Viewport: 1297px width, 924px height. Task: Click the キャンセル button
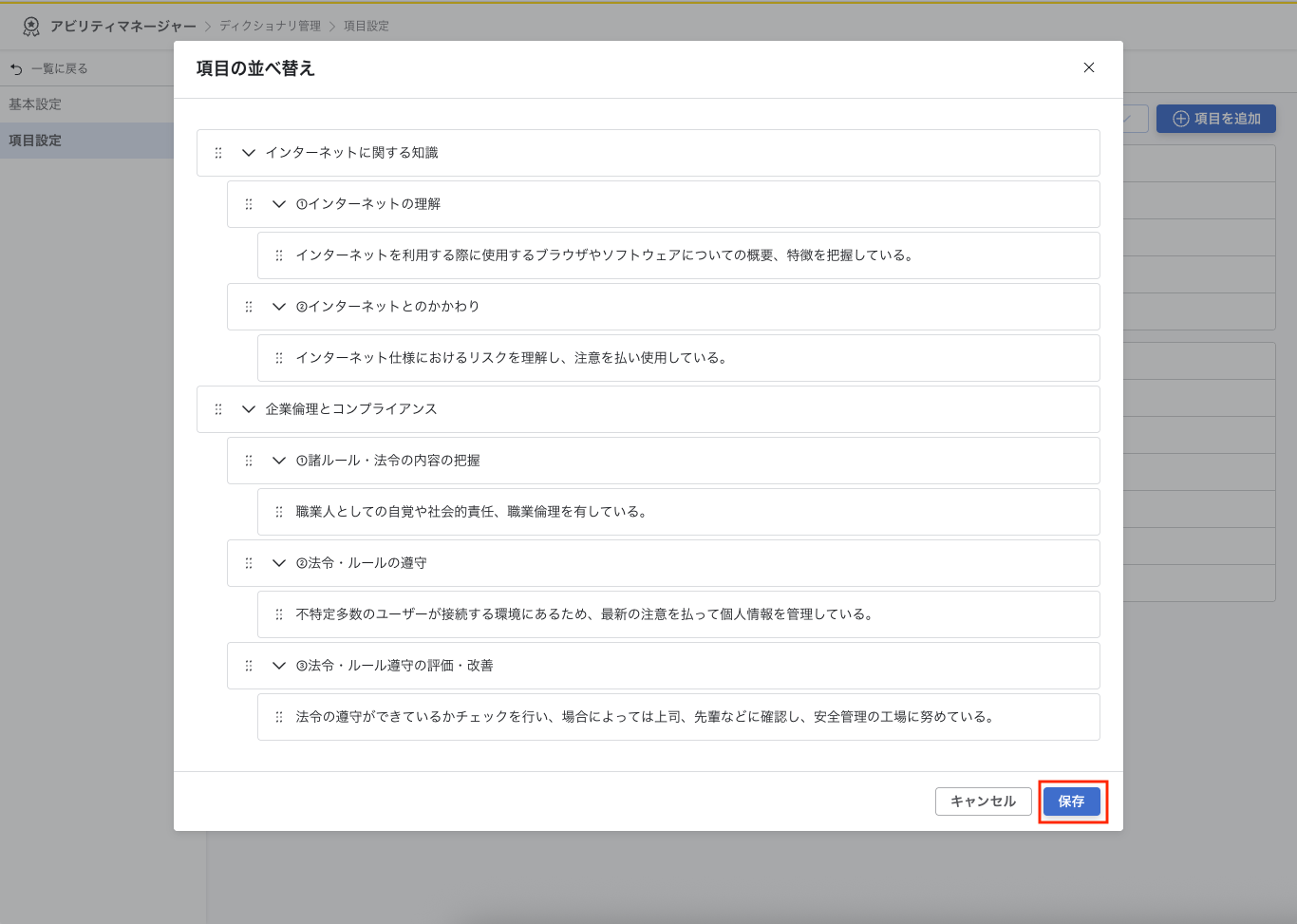click(983, 801)
